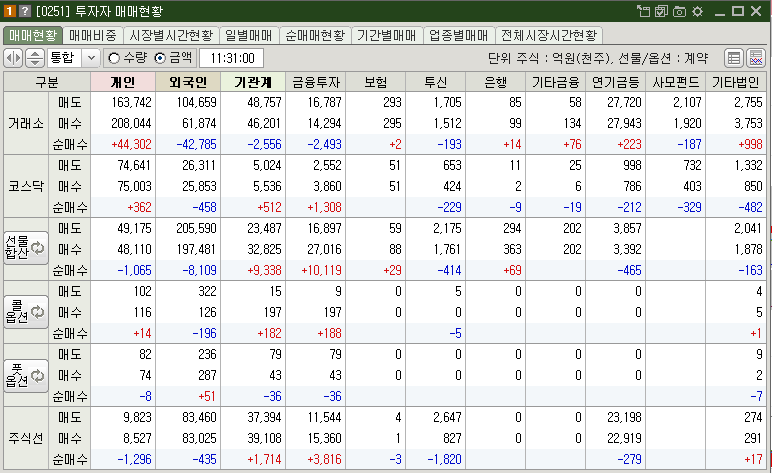Click the 외국인 column header

coord(188,82)
